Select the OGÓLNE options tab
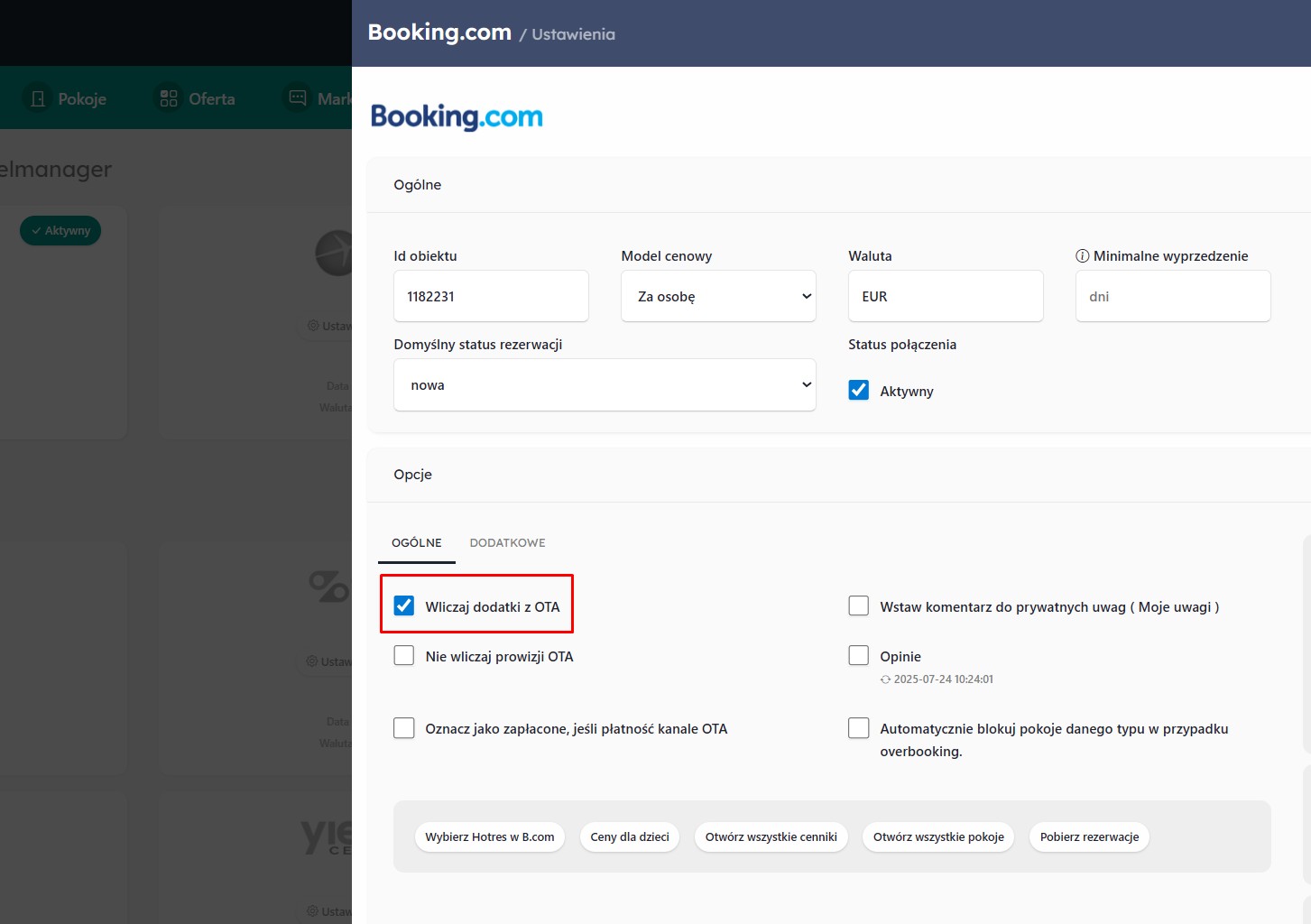Screen dimensions: 1311x924 coord(417,543)
